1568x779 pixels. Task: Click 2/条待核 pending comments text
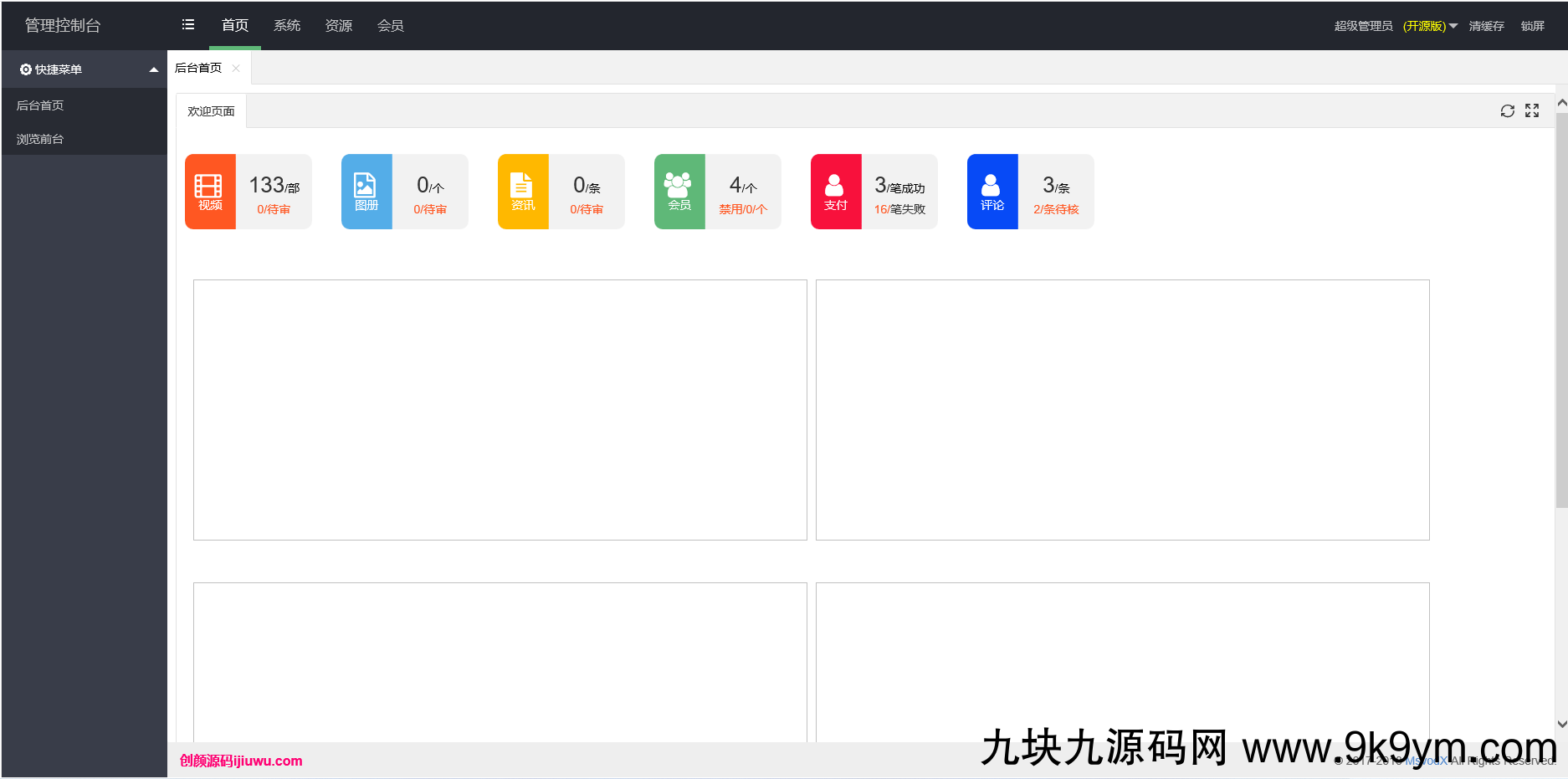tap(1056, 209)
